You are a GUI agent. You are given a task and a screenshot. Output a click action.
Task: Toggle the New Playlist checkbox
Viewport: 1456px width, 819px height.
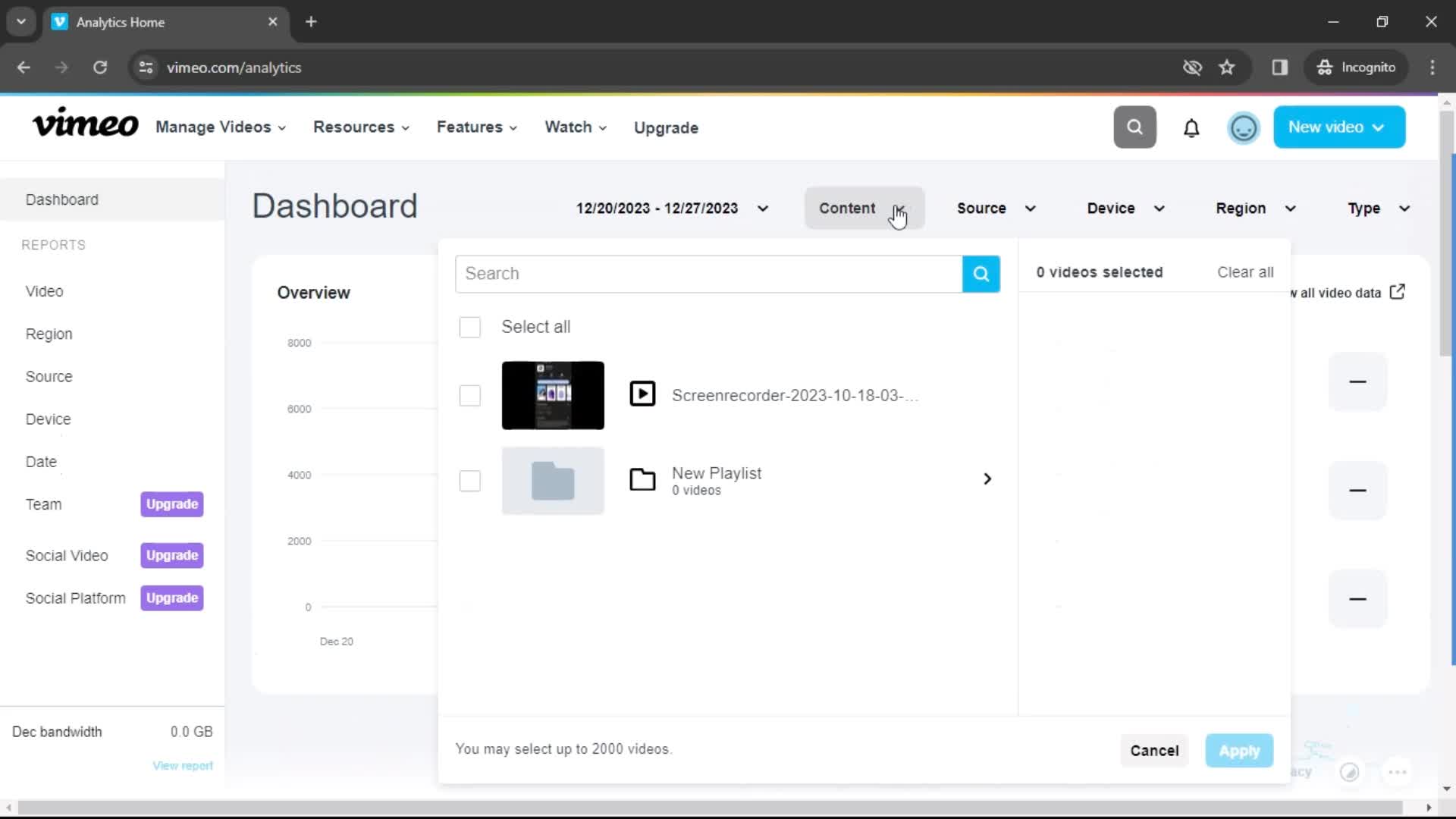coord(469,480)
